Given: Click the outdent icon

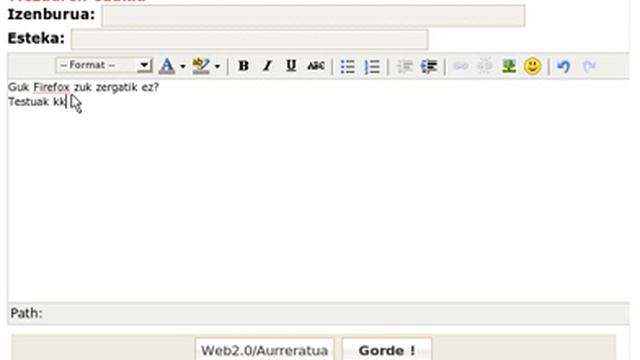Looking at the screenshot, I should [x=405, y=66].
